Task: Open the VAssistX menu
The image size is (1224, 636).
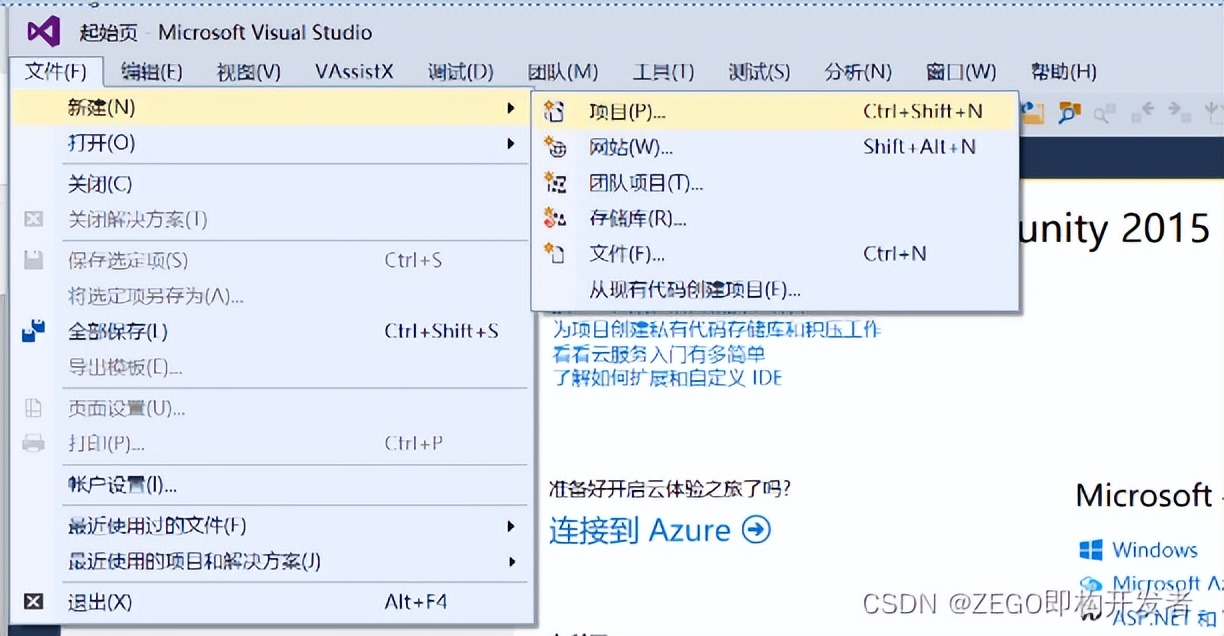Action: (355, 72)
